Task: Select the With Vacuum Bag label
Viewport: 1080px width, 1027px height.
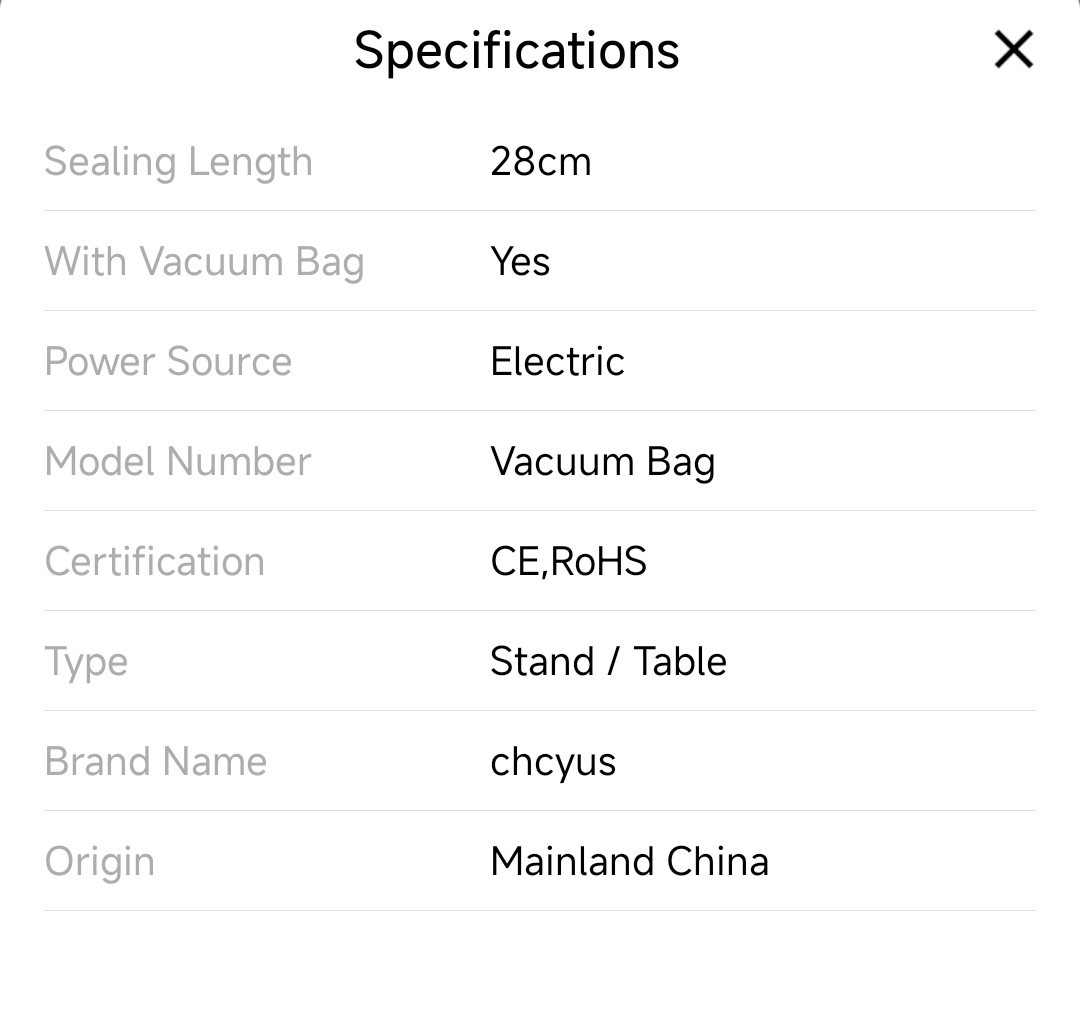Action: (x=204, y=262)
